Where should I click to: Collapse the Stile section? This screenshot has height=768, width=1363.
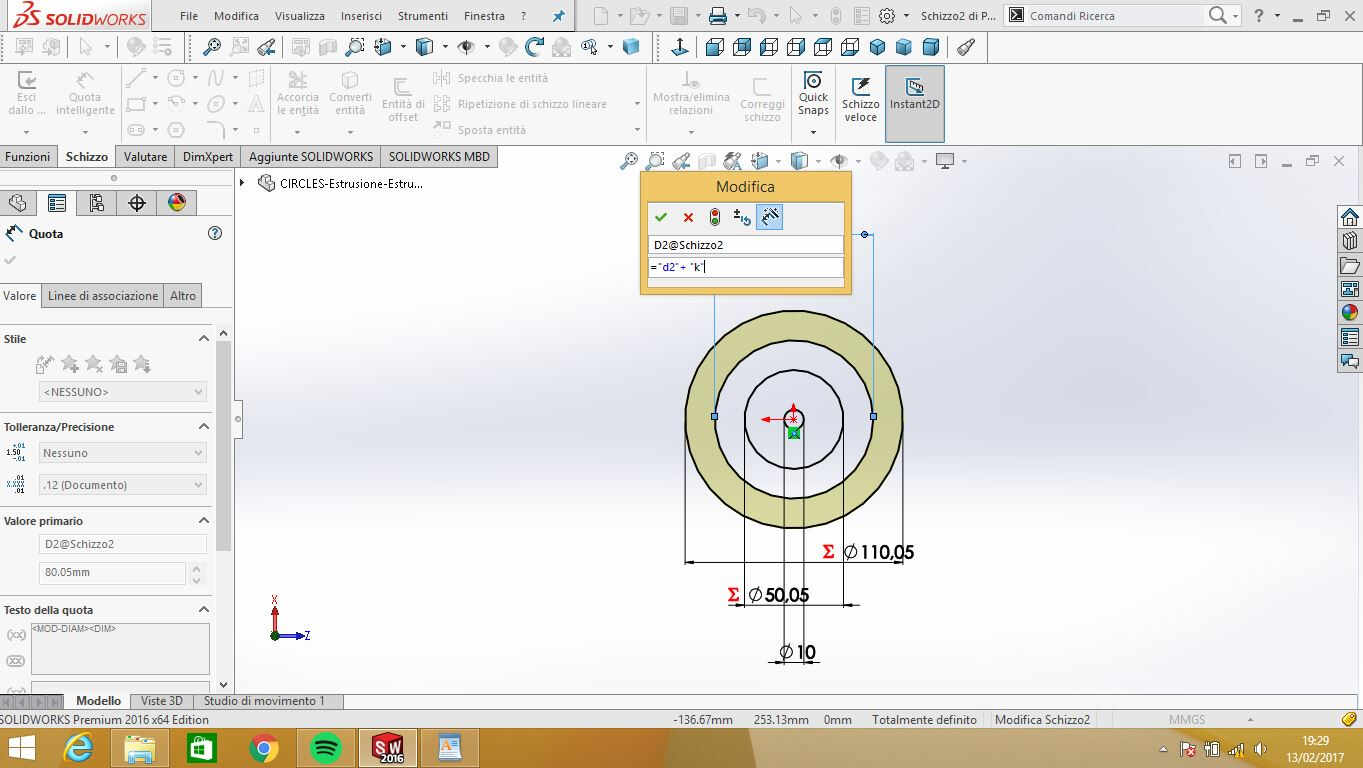(x=204, y=339)
